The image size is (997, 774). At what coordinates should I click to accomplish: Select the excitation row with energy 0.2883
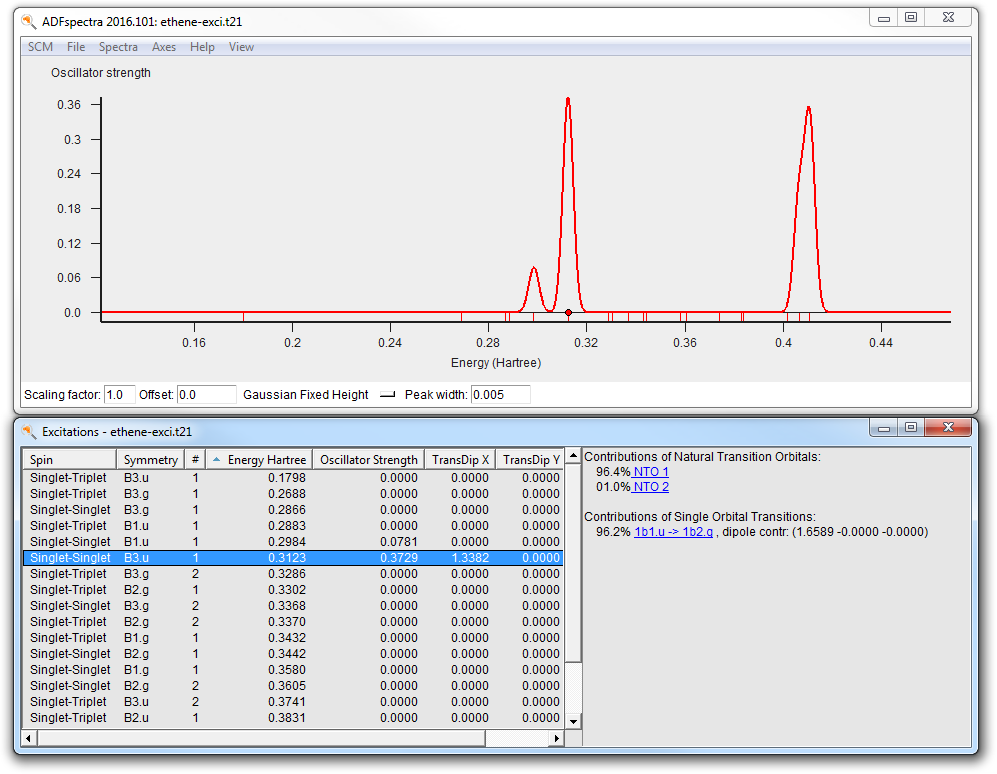coord(293,526)
